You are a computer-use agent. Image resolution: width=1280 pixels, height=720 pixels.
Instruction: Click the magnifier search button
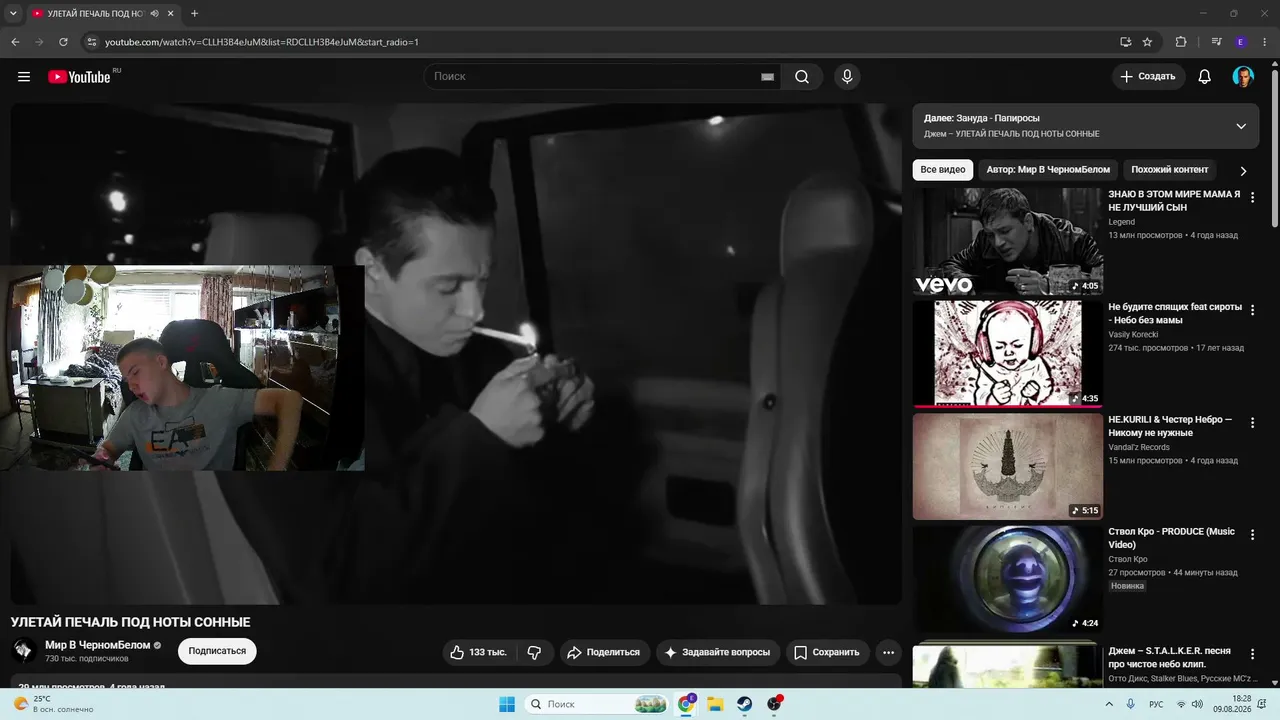(802, 77)
